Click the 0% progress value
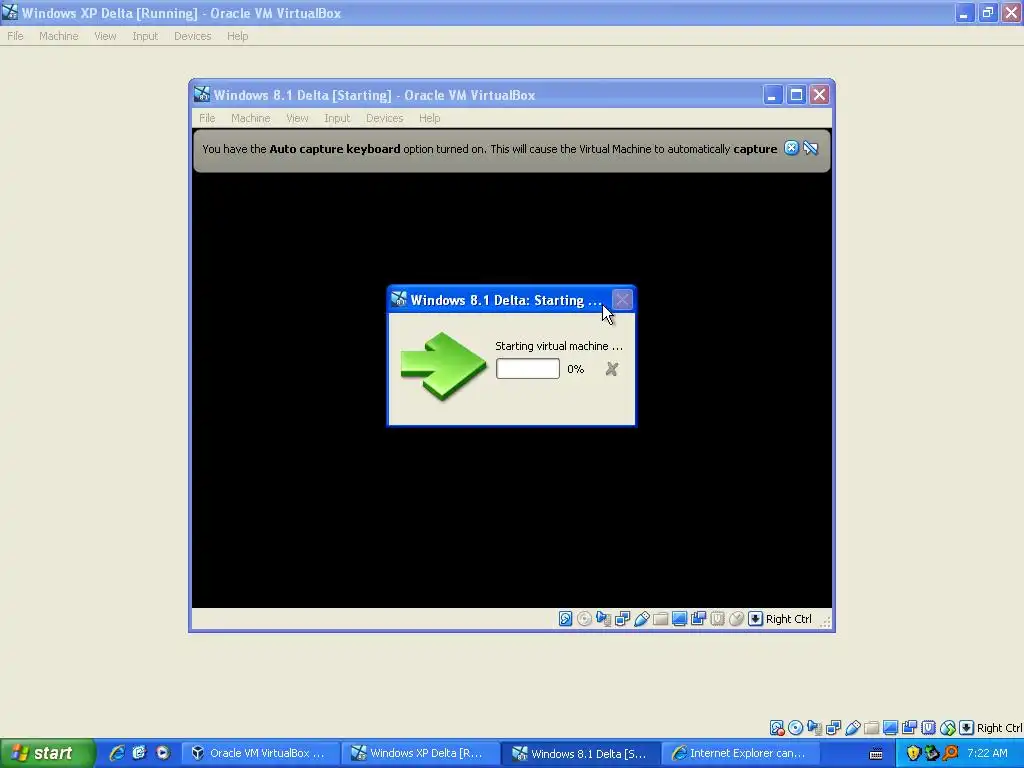Image resolution: width=1024 pixels, height=768 pixels. 575,369
